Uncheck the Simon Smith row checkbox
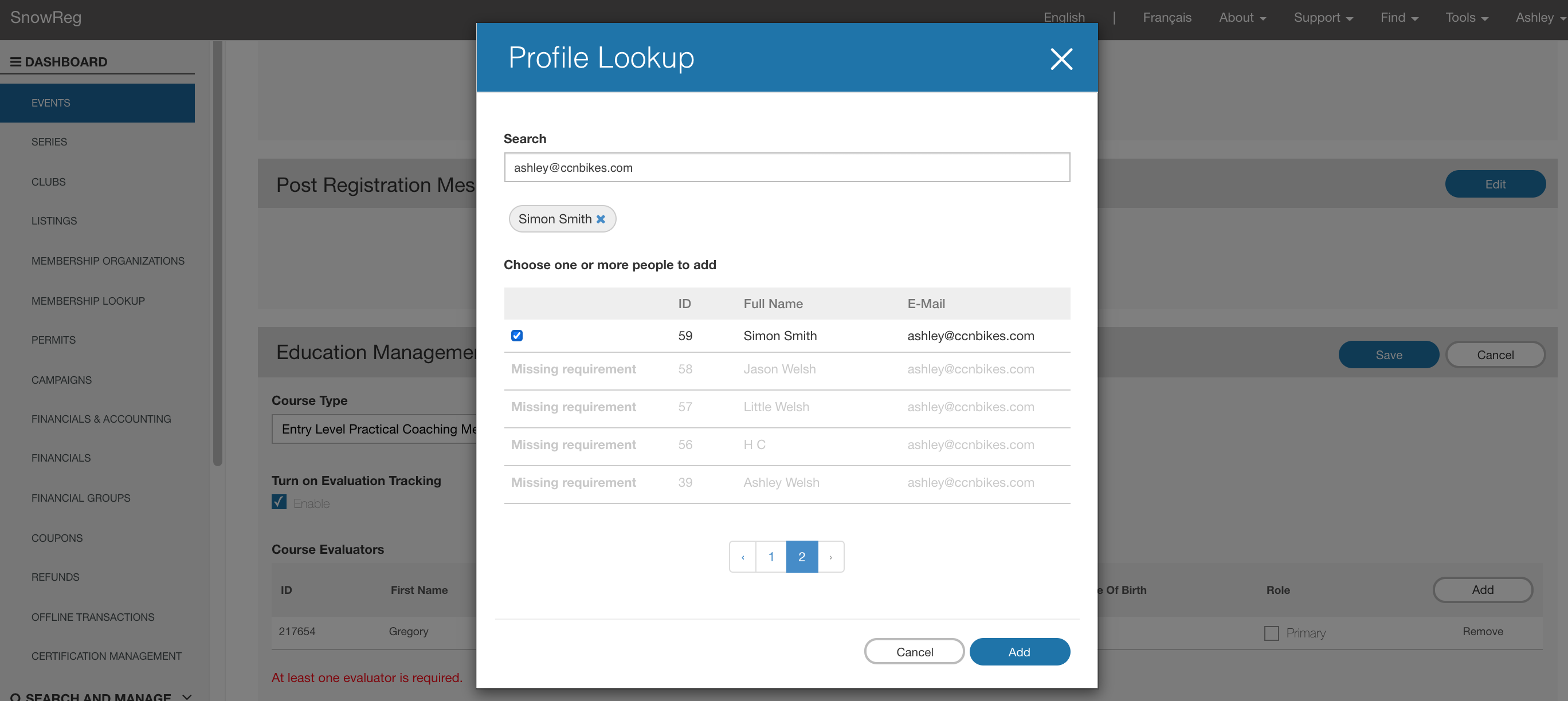Viewport: 1568px width, 701px height. 517,336
